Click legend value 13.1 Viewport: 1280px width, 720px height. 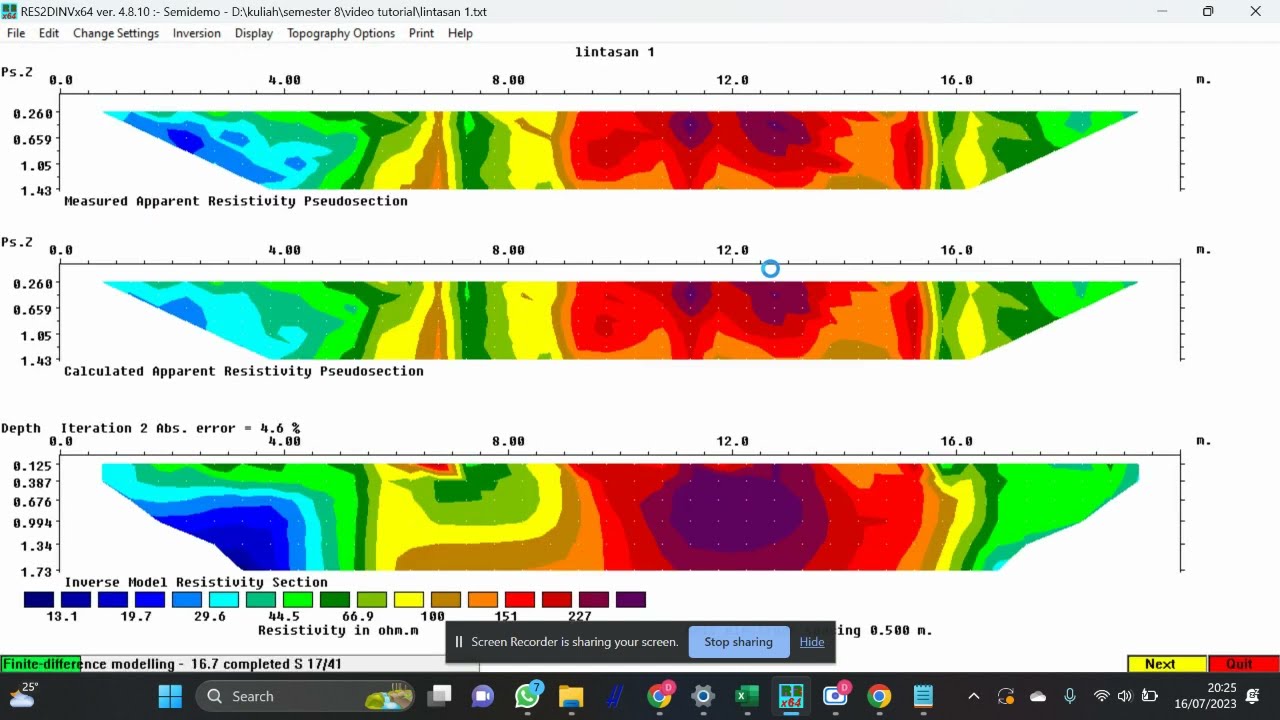coord(62,616)
